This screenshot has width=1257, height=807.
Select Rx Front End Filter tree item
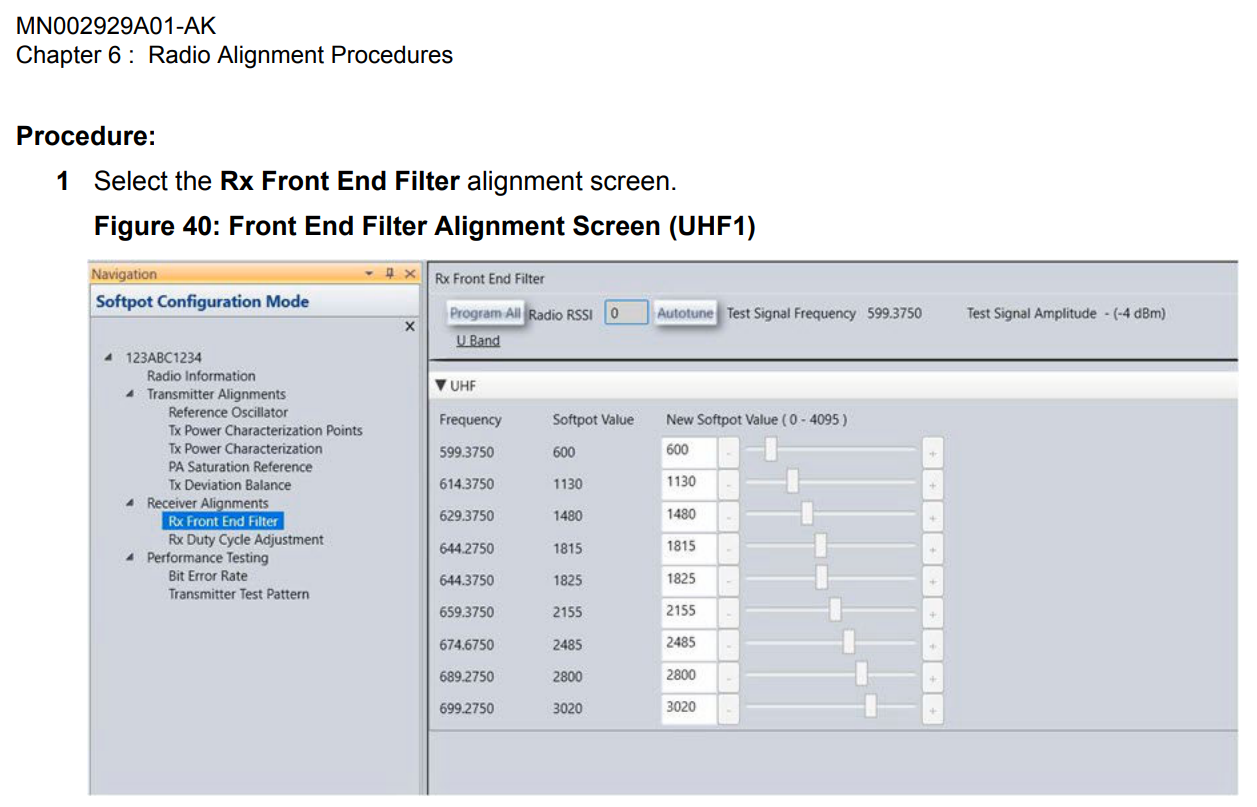click(223, 521)
